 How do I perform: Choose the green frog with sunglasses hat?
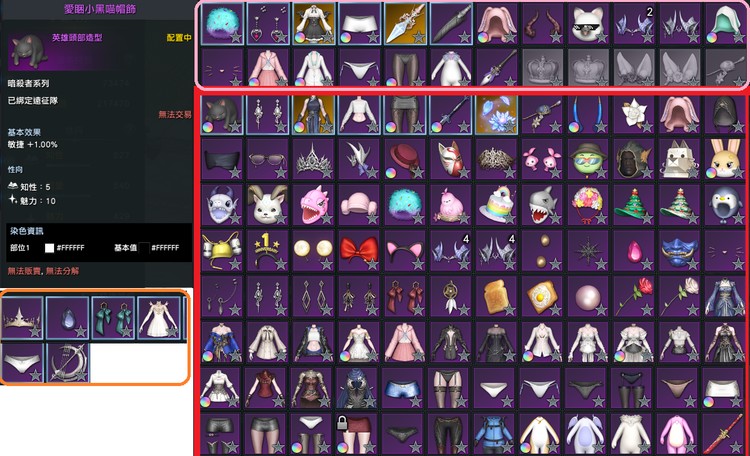(588, 159)
